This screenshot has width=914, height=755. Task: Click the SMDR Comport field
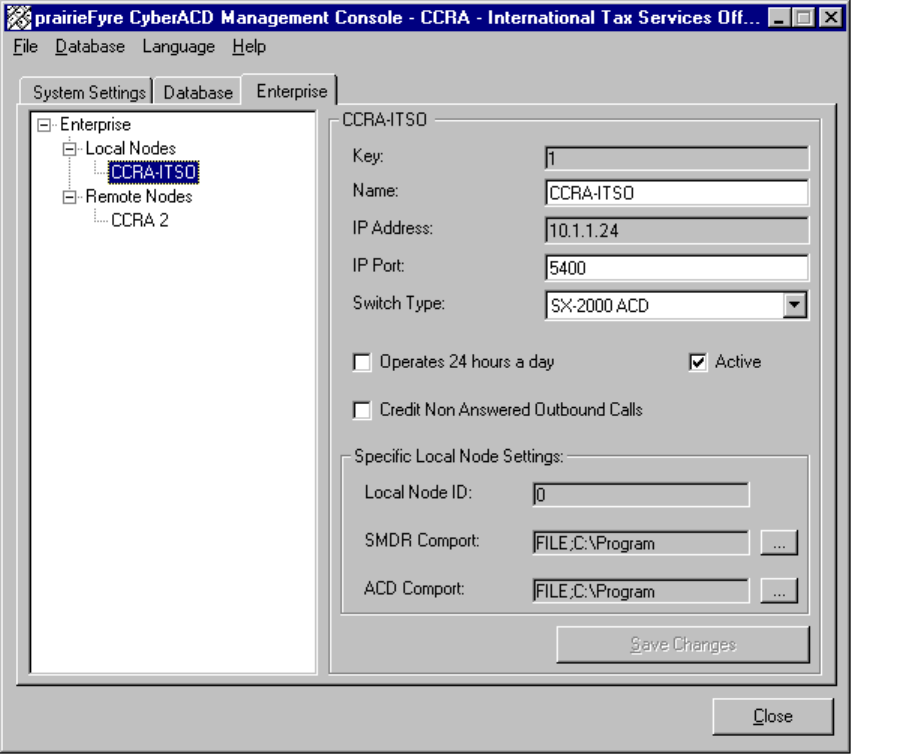click(641, 543)
